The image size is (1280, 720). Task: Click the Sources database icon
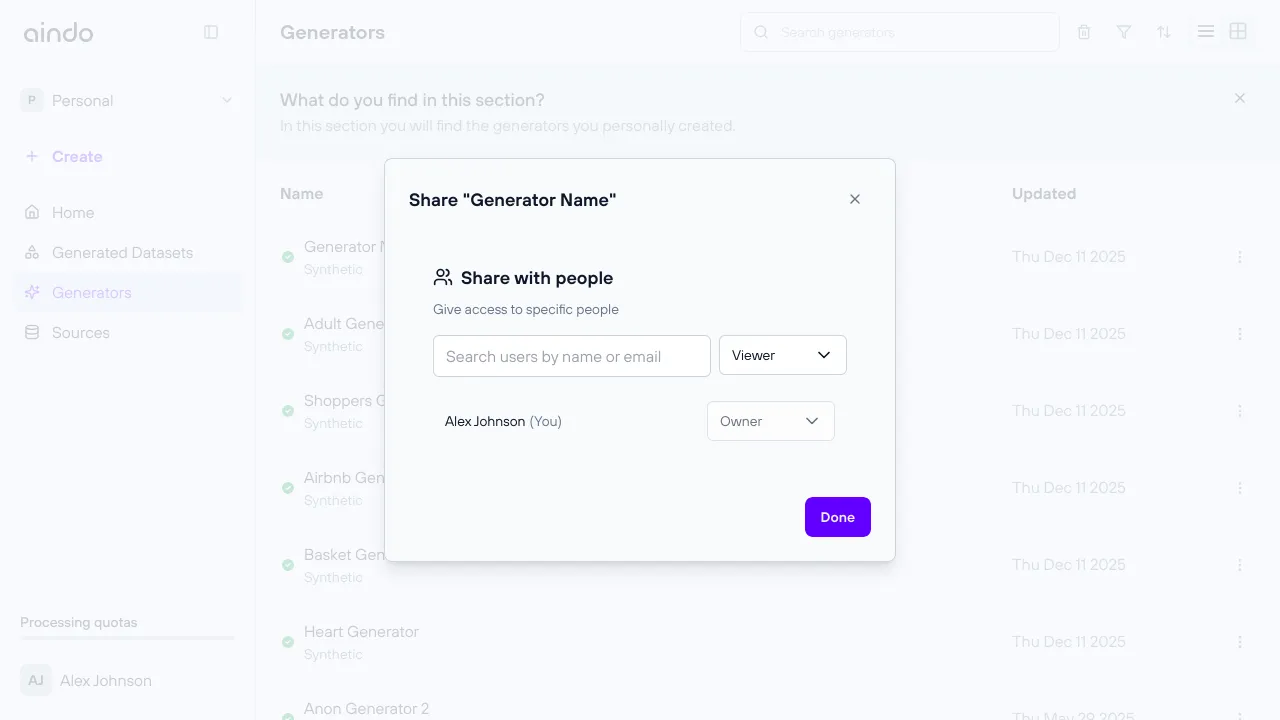click(34, 332)
